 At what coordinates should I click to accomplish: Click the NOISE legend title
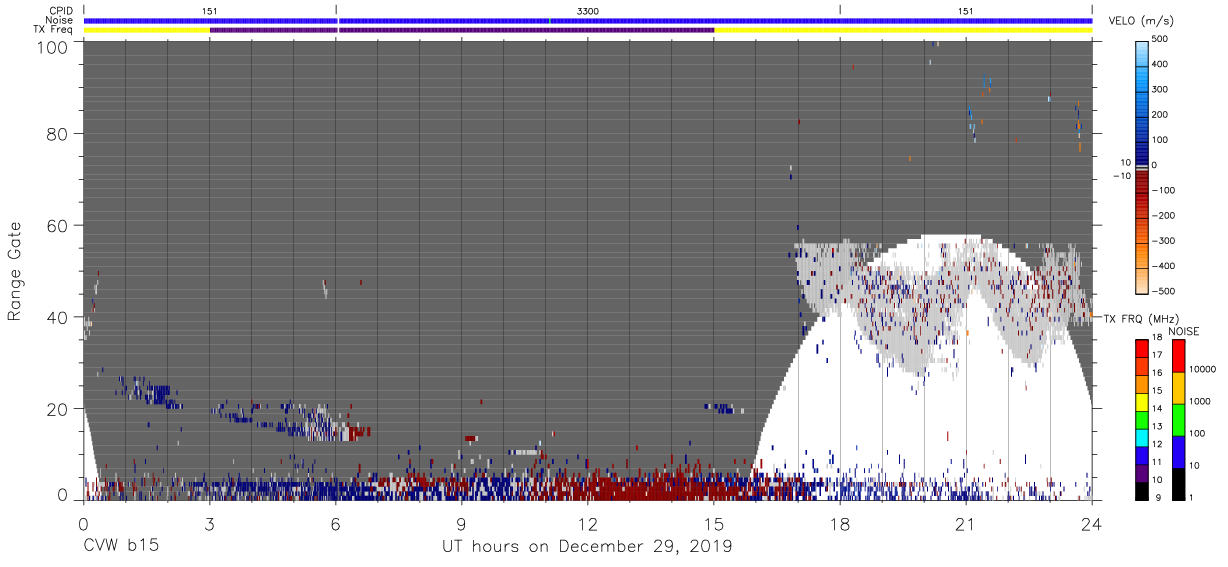1184,331
